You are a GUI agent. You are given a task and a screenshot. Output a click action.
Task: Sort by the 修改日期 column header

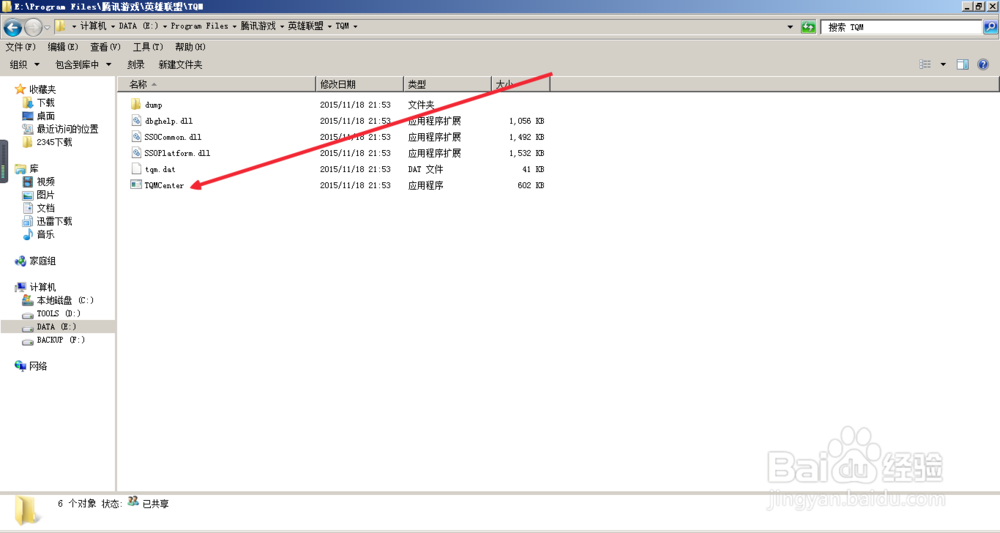point(360,84)
